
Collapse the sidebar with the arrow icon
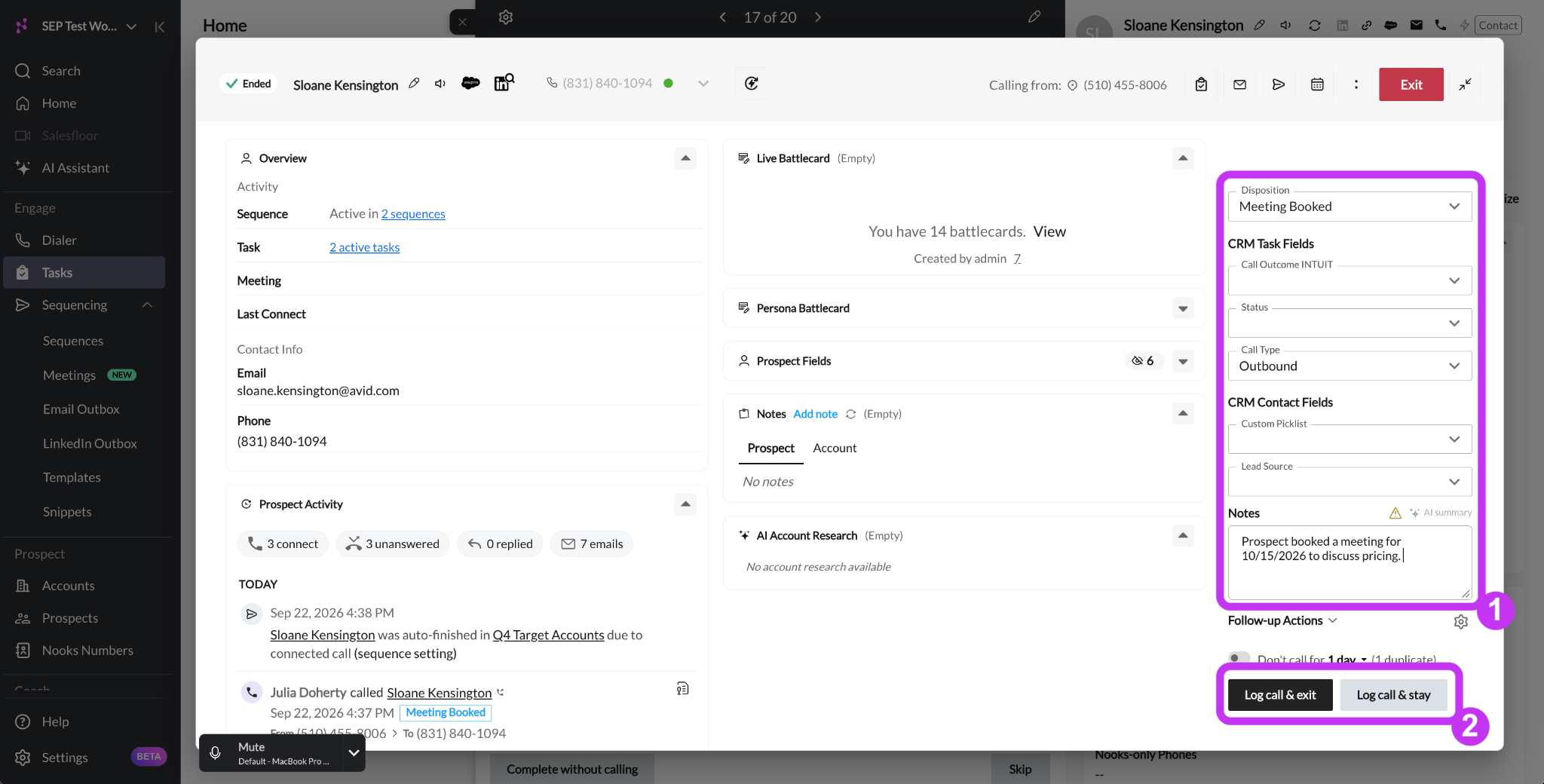(159, 27)
